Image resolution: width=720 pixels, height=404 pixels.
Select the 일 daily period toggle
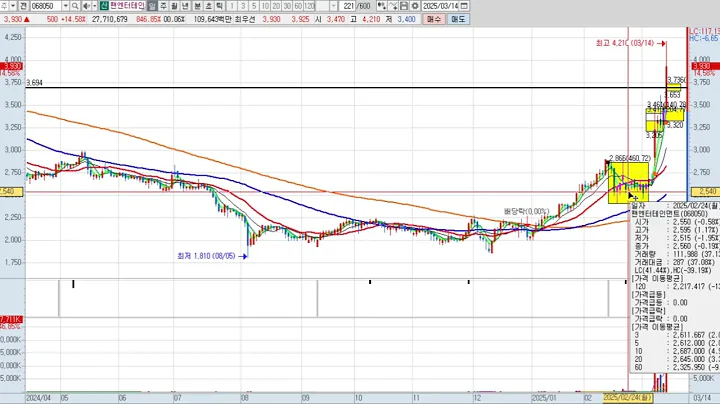pyautogui.click(x=152, y=6)
